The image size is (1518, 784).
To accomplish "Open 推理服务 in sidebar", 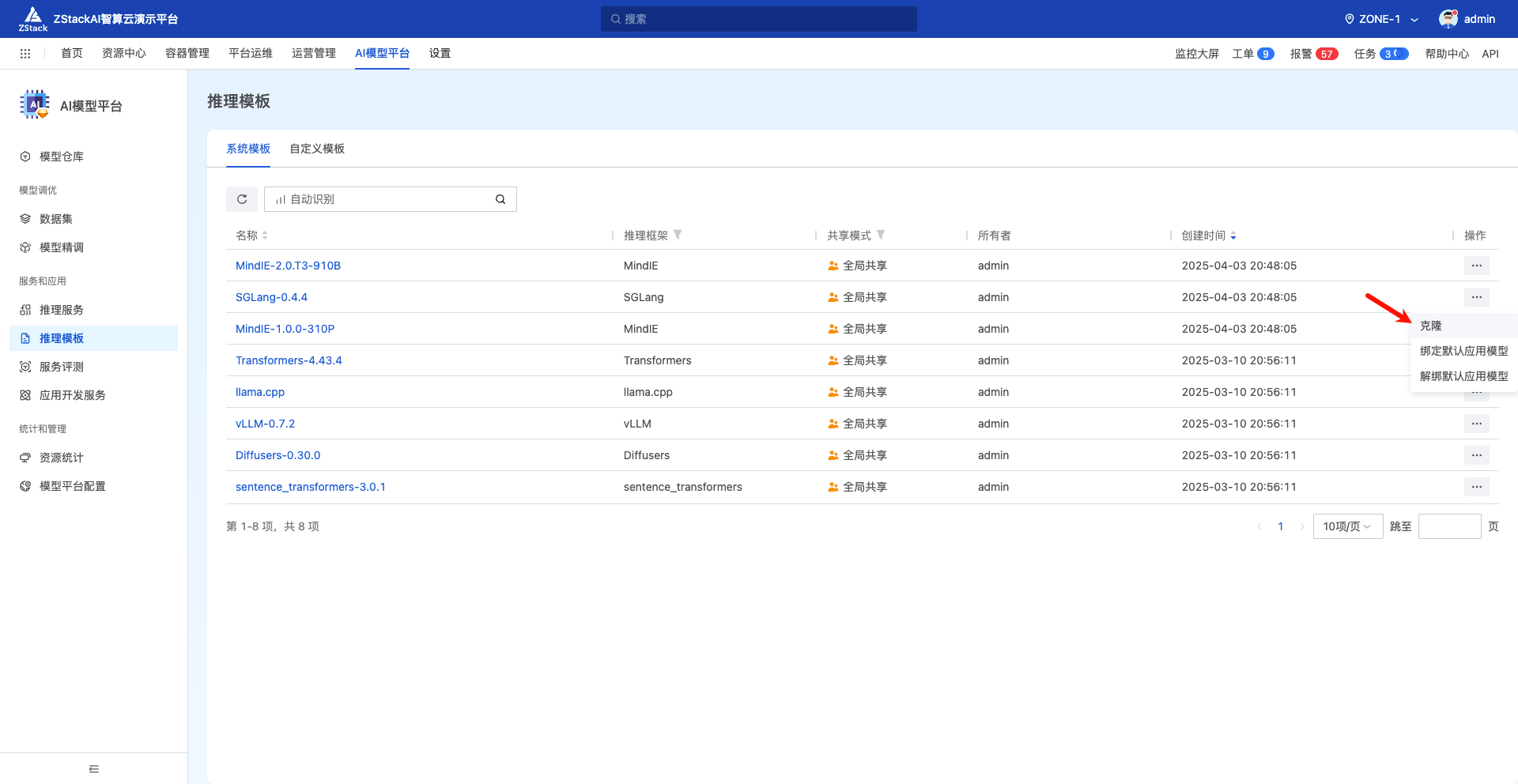I will click(93, 310).
